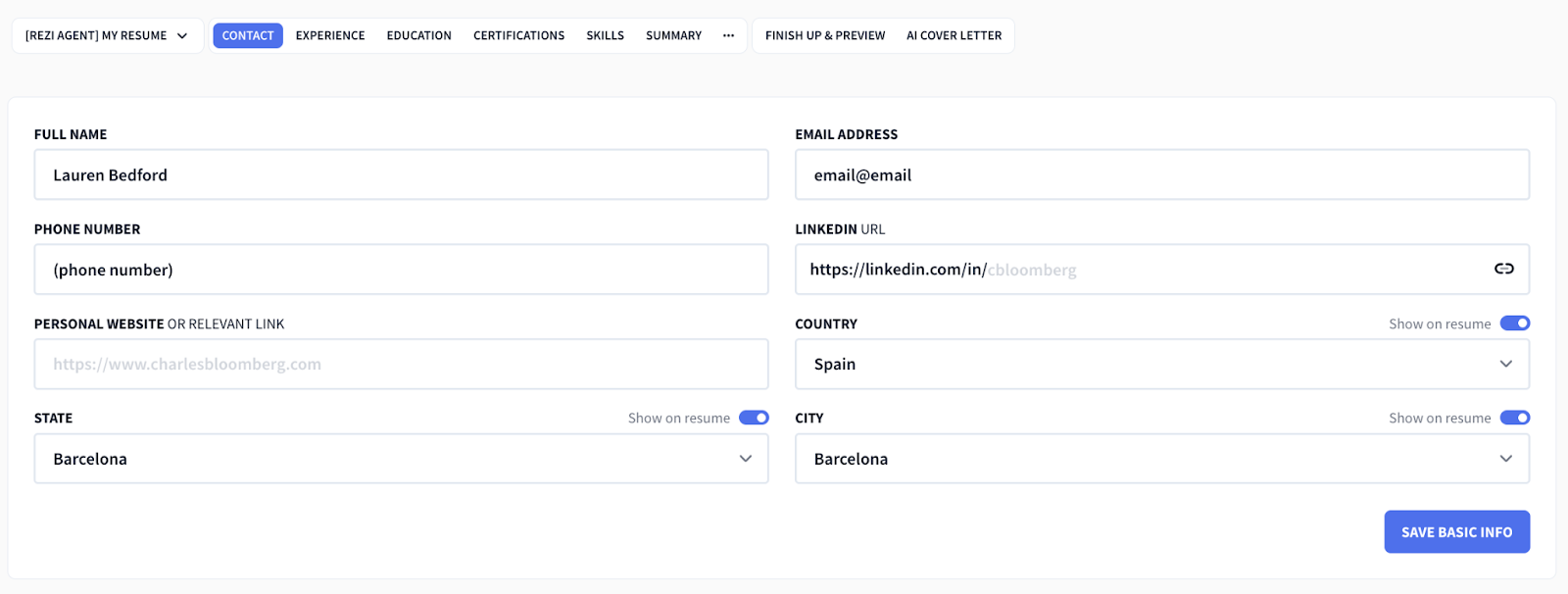Open the [REZI AGENT] MY RESUME dropdown
Screen dimensions: 1568x594
108,35
